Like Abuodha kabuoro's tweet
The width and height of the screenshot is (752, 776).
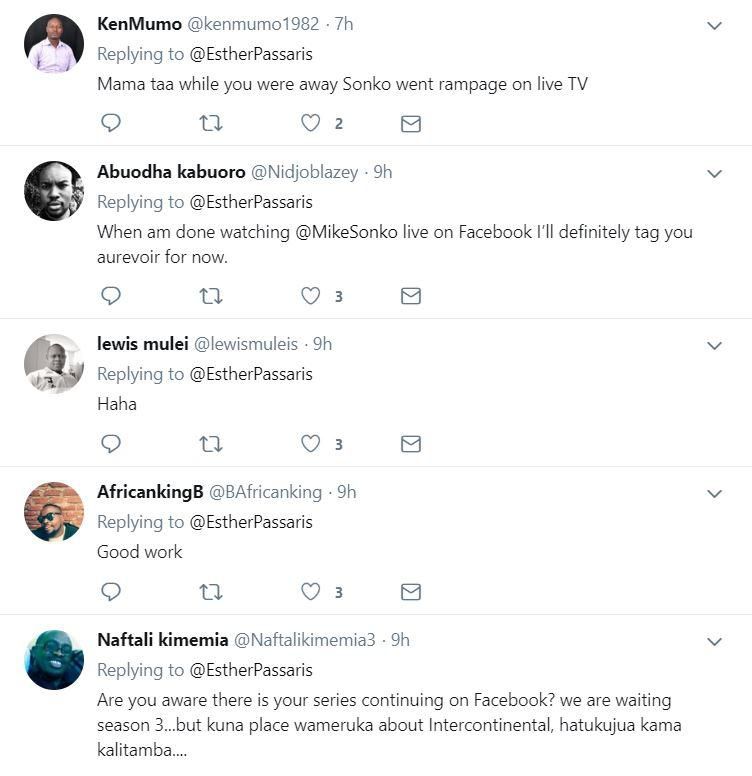(x=311, y=296)
